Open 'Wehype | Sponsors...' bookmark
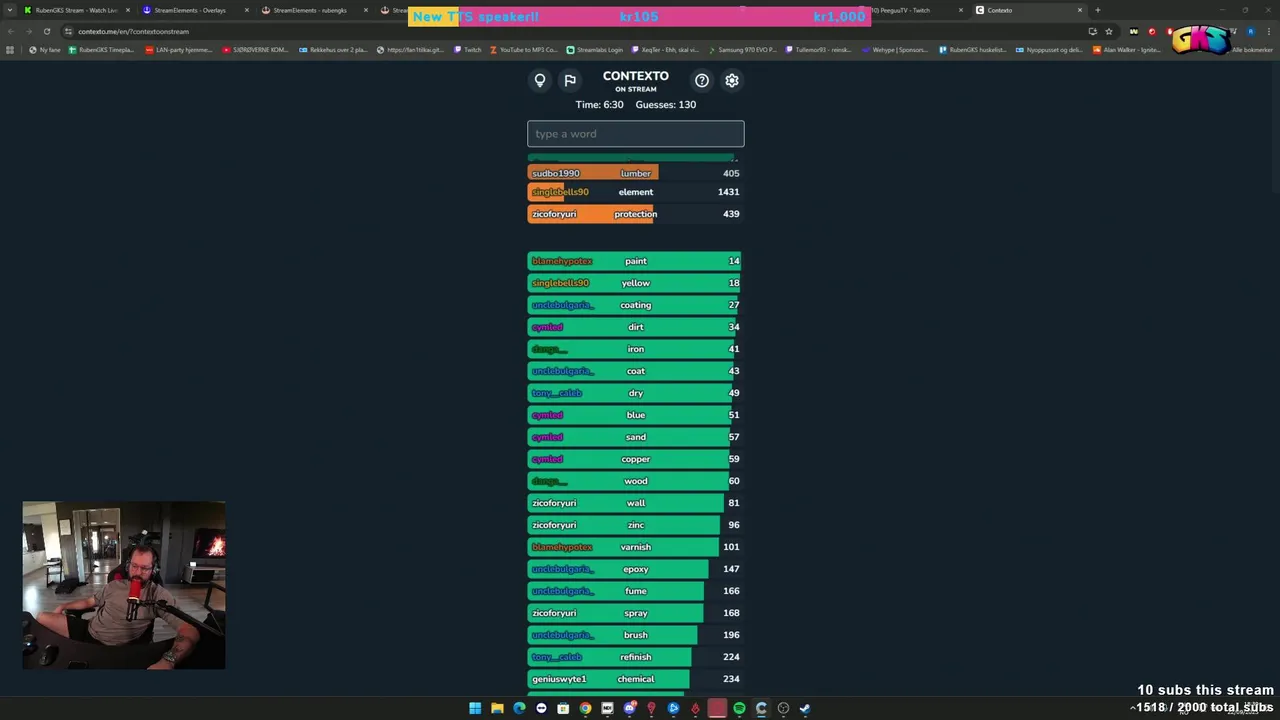The width and height of the screenshot is (1280, 720). coord(894,50)
